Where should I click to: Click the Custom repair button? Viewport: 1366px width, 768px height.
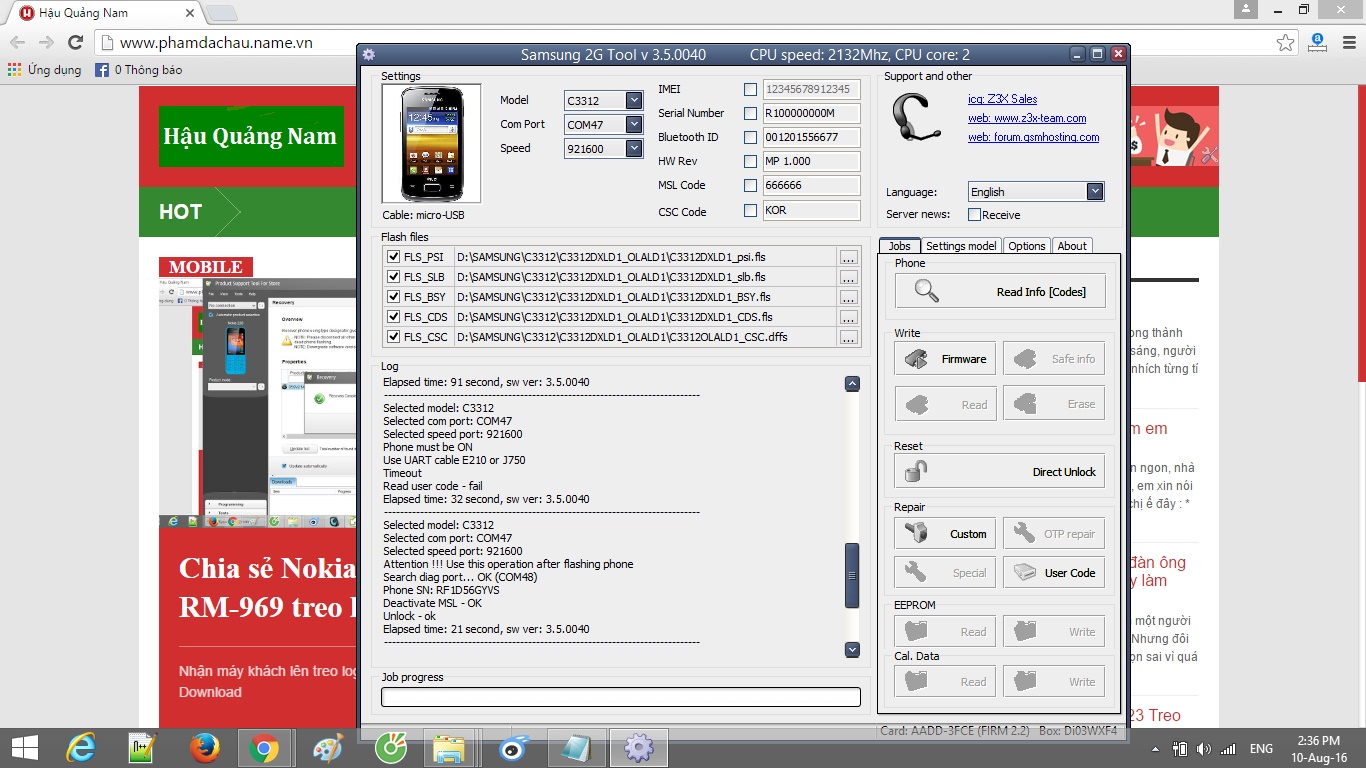(945, 534)
